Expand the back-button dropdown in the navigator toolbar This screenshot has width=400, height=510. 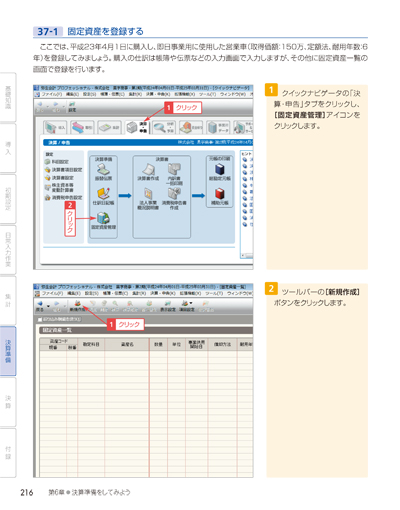[49, 107]
